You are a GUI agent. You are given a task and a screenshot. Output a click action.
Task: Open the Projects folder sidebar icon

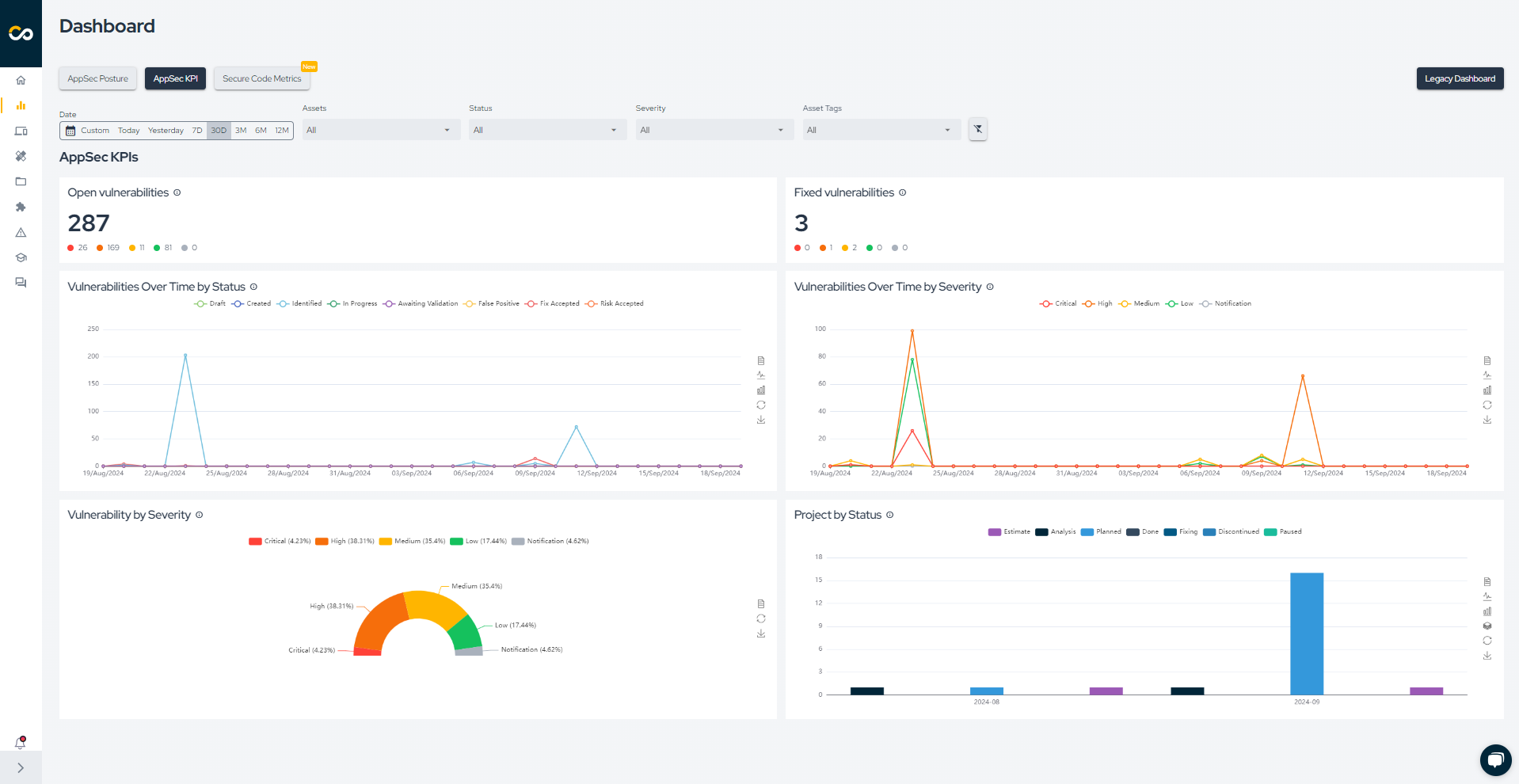pyautogui.click(x=21, y=181)
